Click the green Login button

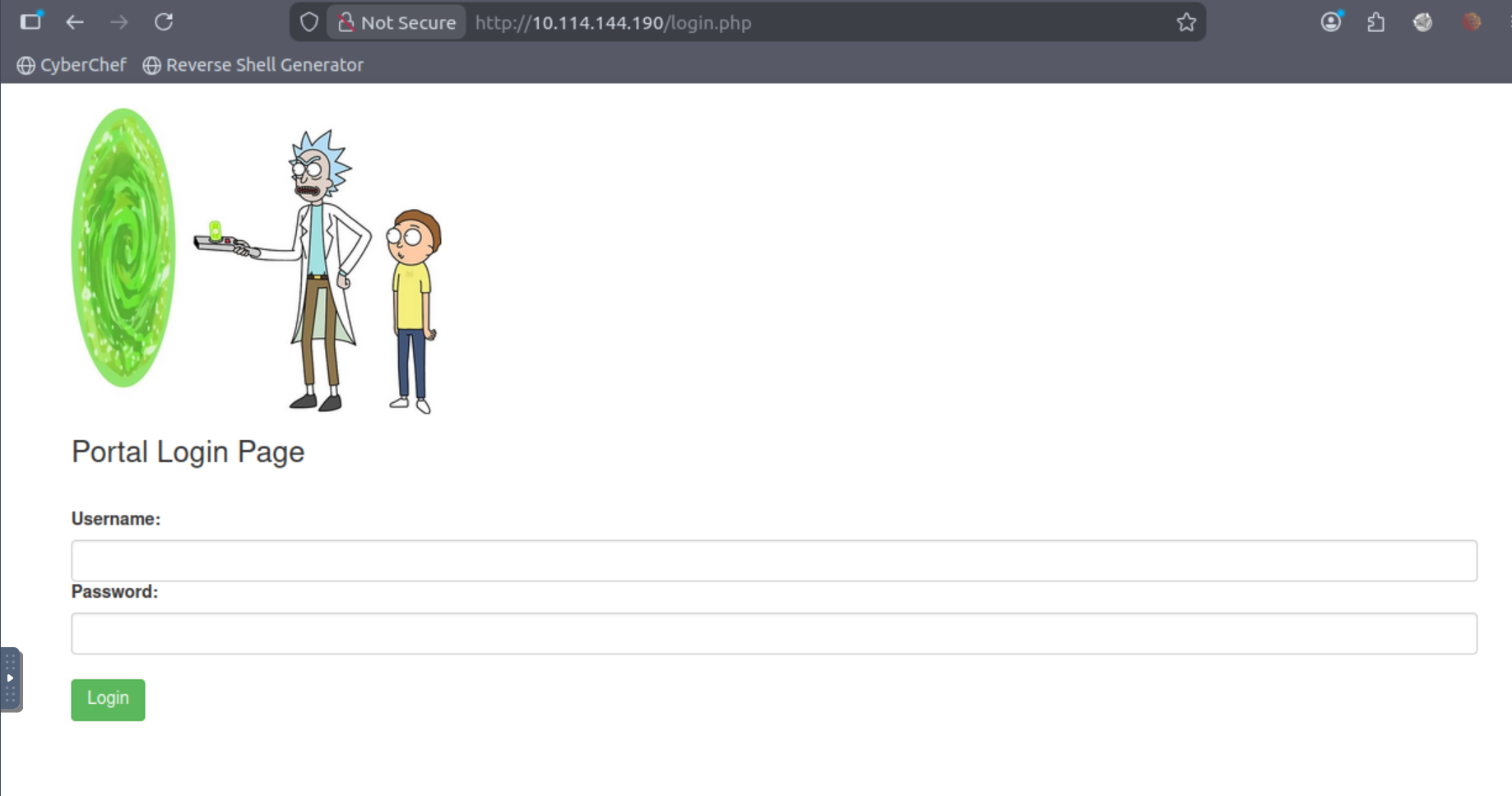coord(108,700)
